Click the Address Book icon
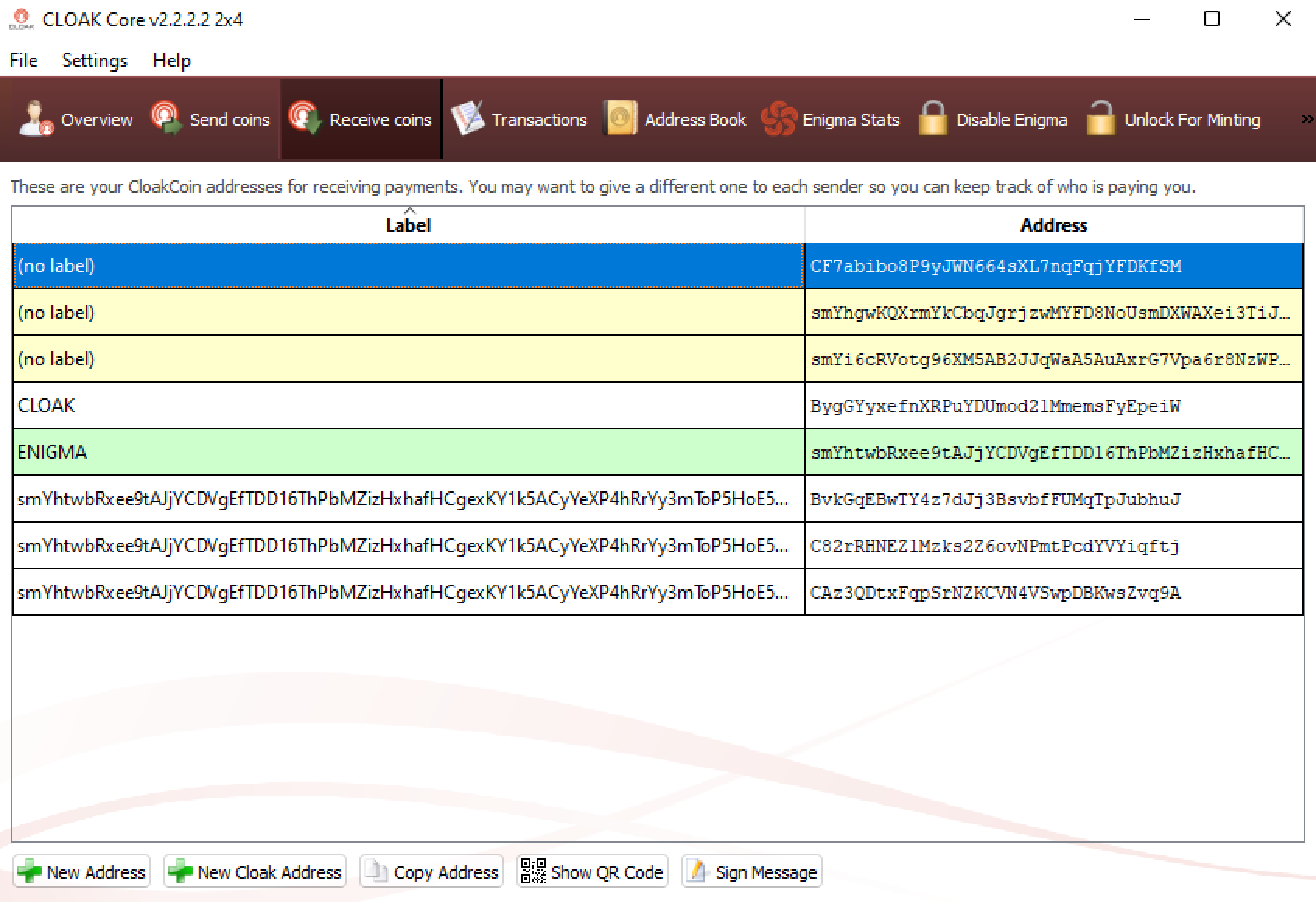Screen dimensions: 1316x902 click(620, 119)
